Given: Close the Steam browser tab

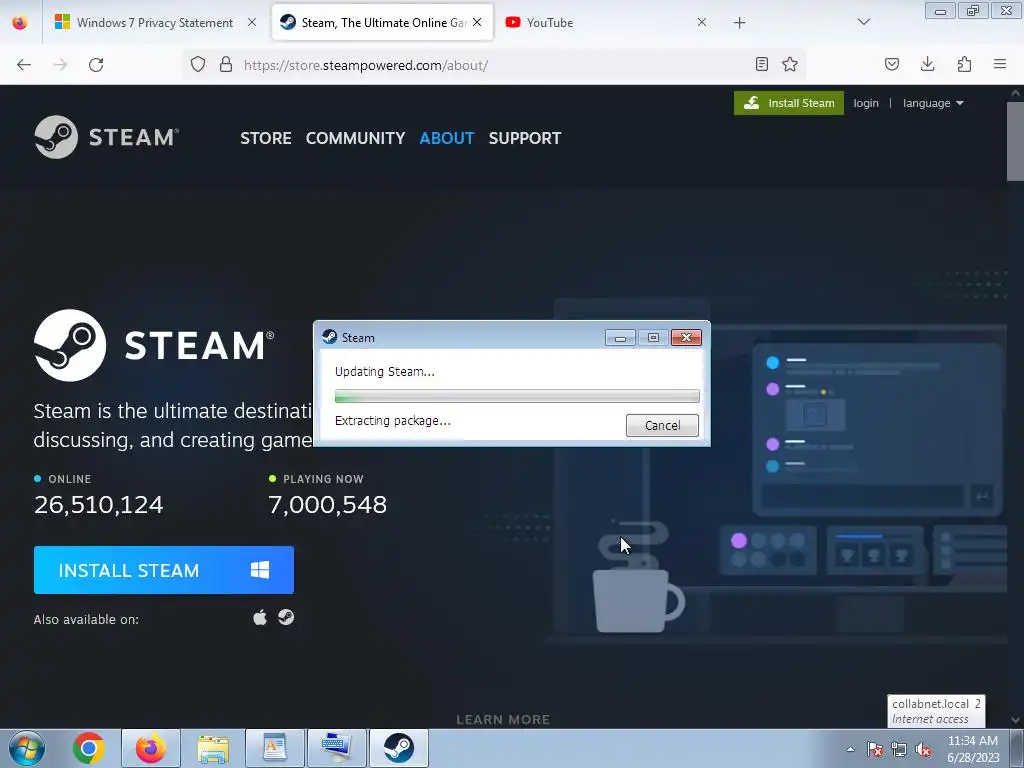Looking at the screenshot, I should click(477, 22).
